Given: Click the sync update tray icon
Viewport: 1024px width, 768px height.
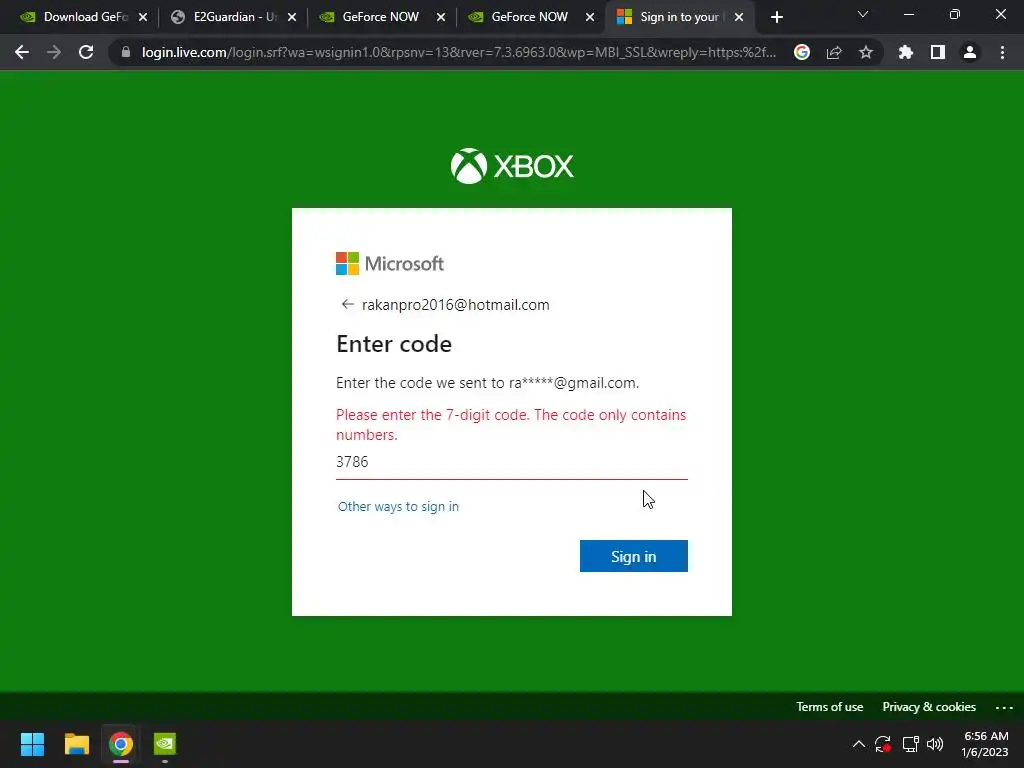Looking at the screenshot, I should (883, 744).
